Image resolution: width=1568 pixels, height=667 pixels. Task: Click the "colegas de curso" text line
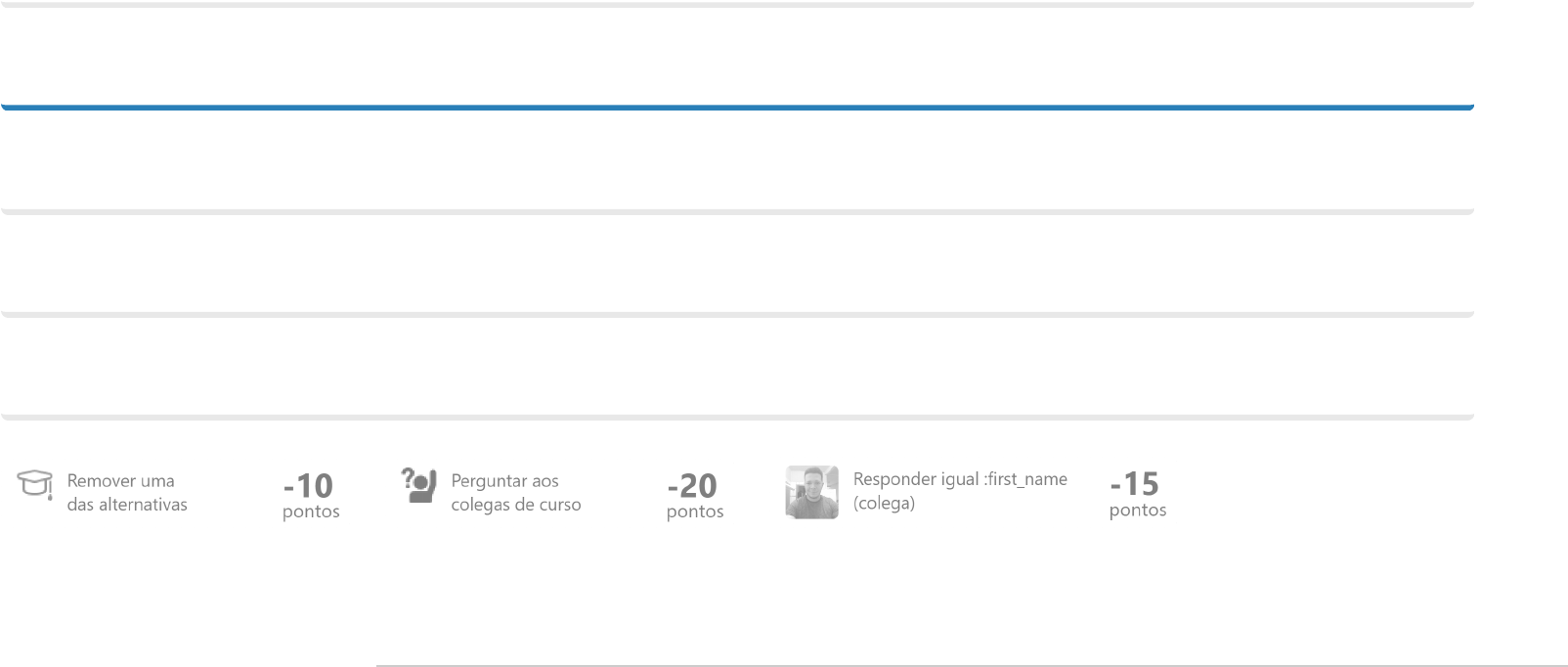[x=515, y=505]
